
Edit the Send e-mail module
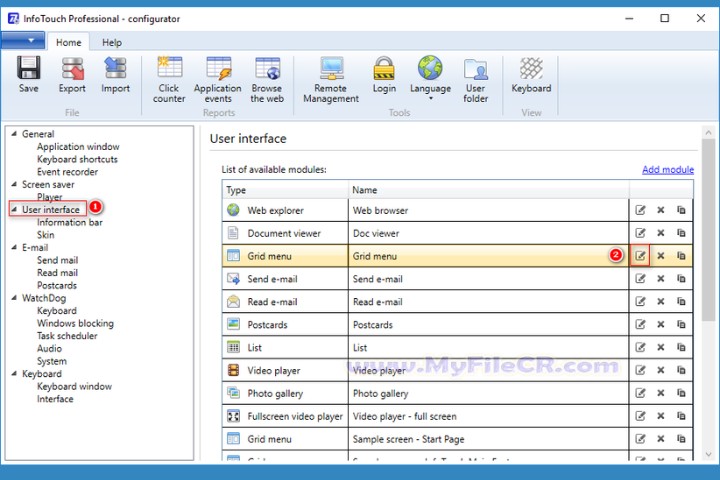tap(640, 278)
